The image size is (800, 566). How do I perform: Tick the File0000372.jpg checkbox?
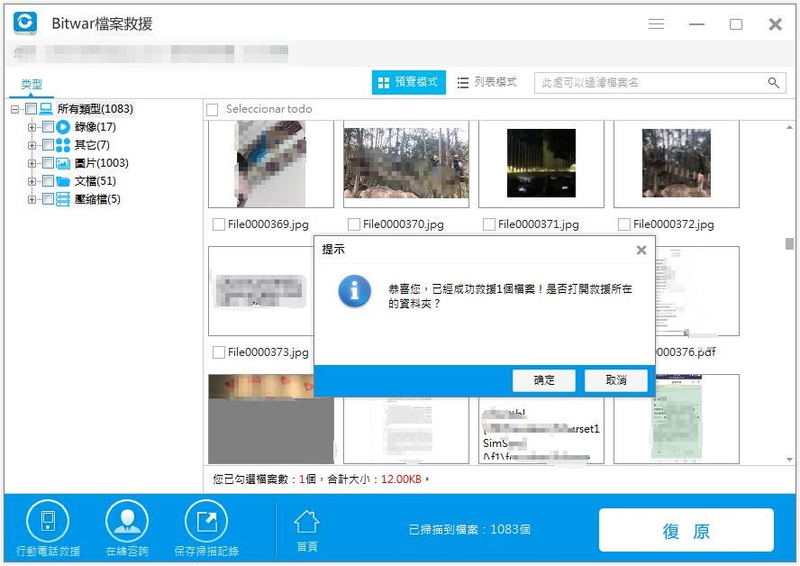(x=624, y=225)
